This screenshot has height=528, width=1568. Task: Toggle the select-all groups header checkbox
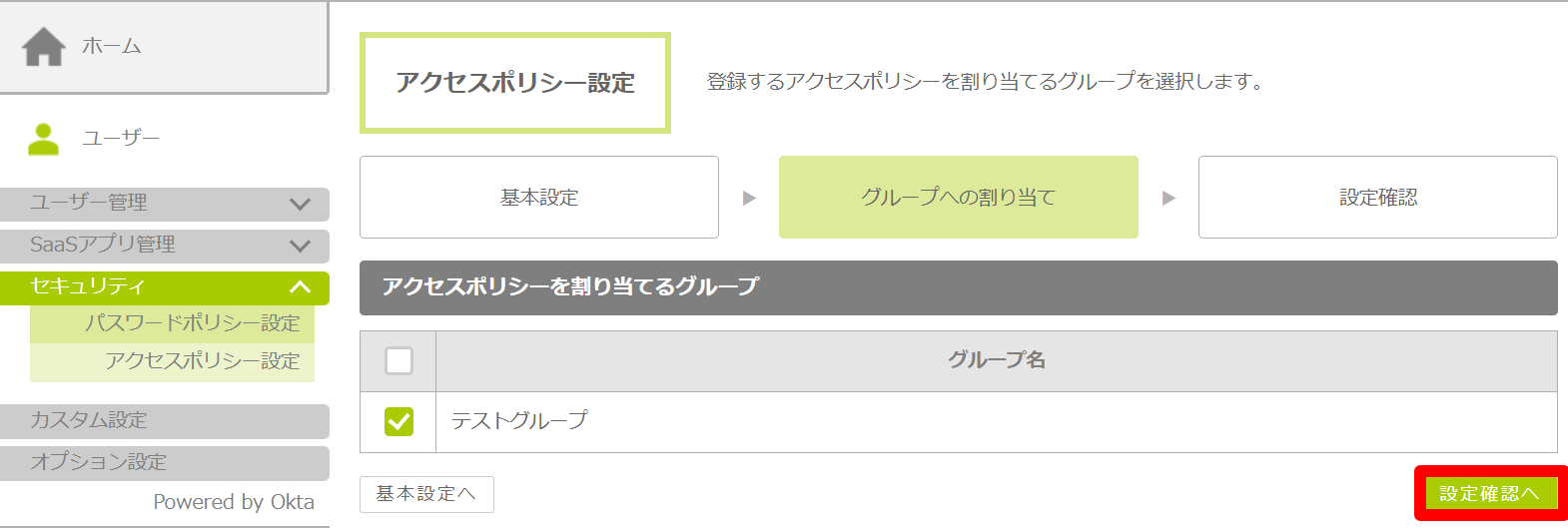[x=398, y=360]
